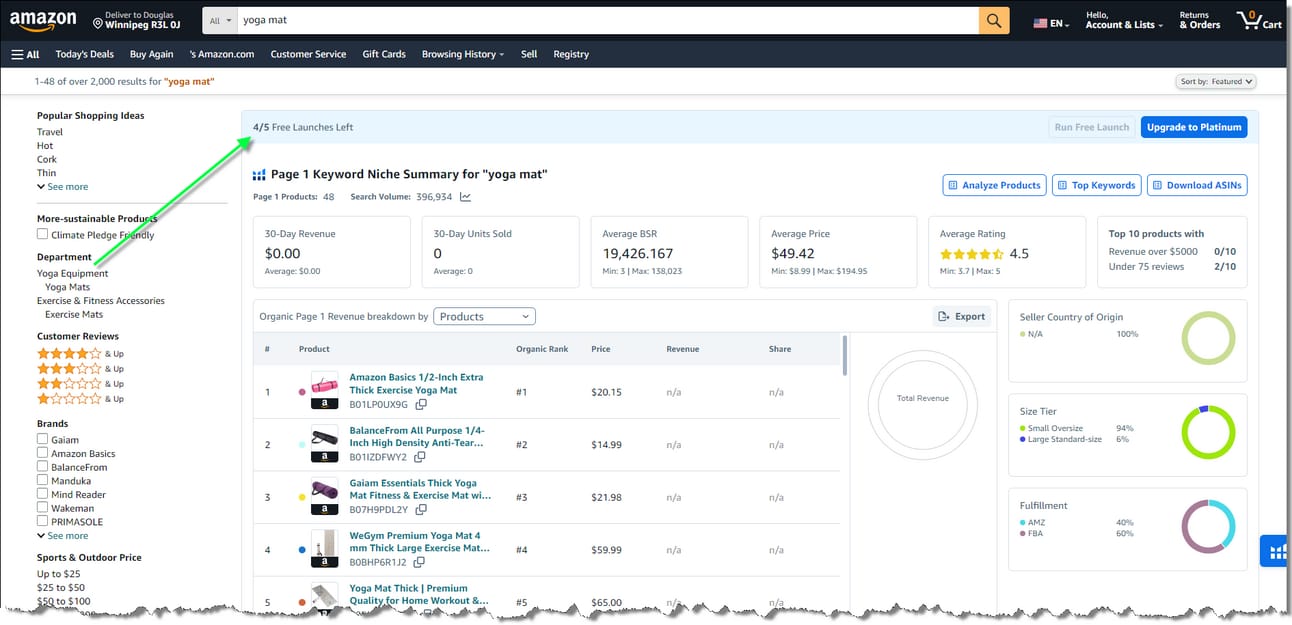Expand See more under Brands
The width and height of the screenshot is (1292, 625).
[62, 536]
